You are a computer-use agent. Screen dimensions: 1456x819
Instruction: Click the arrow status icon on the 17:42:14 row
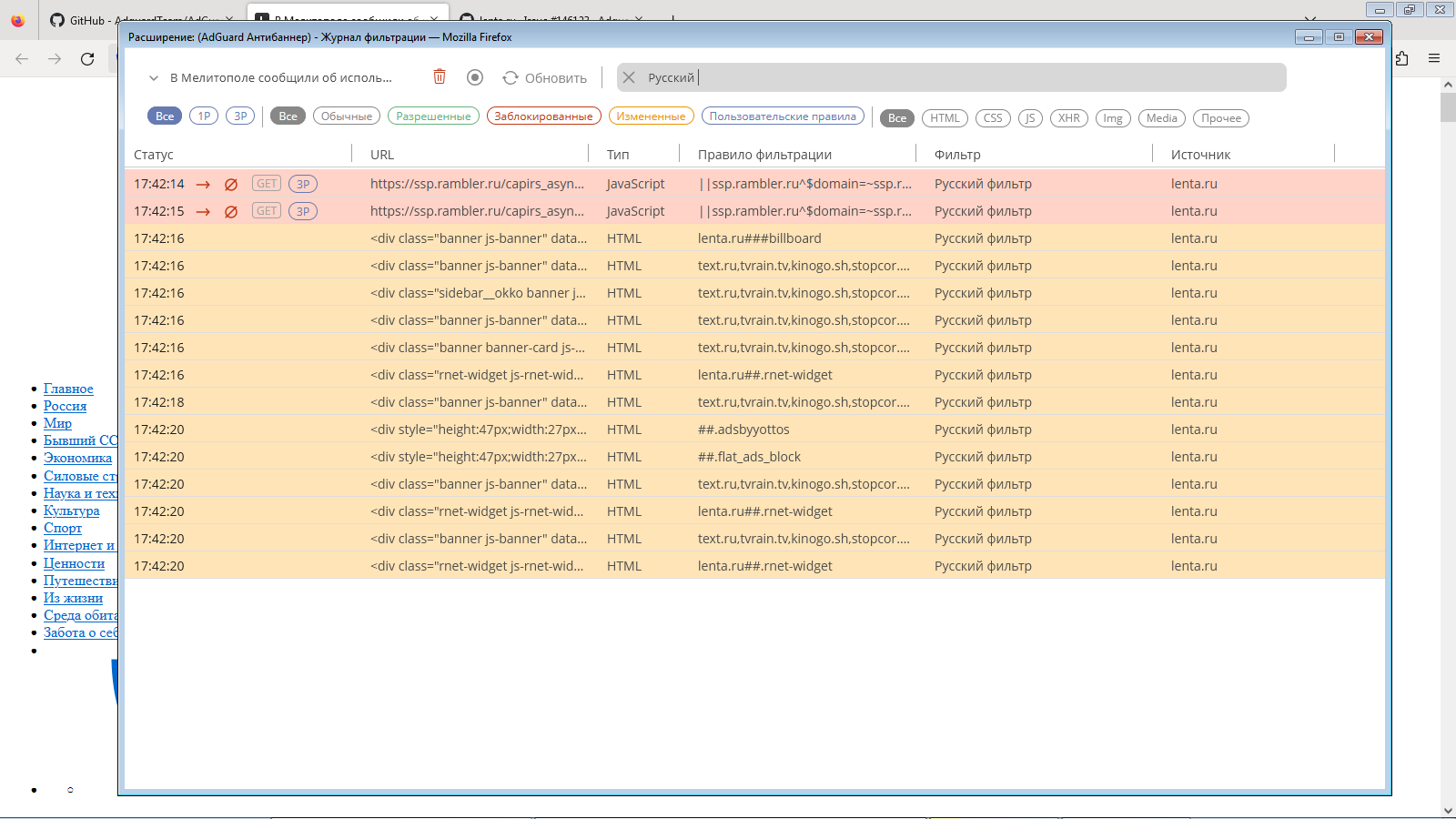coord(202,184)
